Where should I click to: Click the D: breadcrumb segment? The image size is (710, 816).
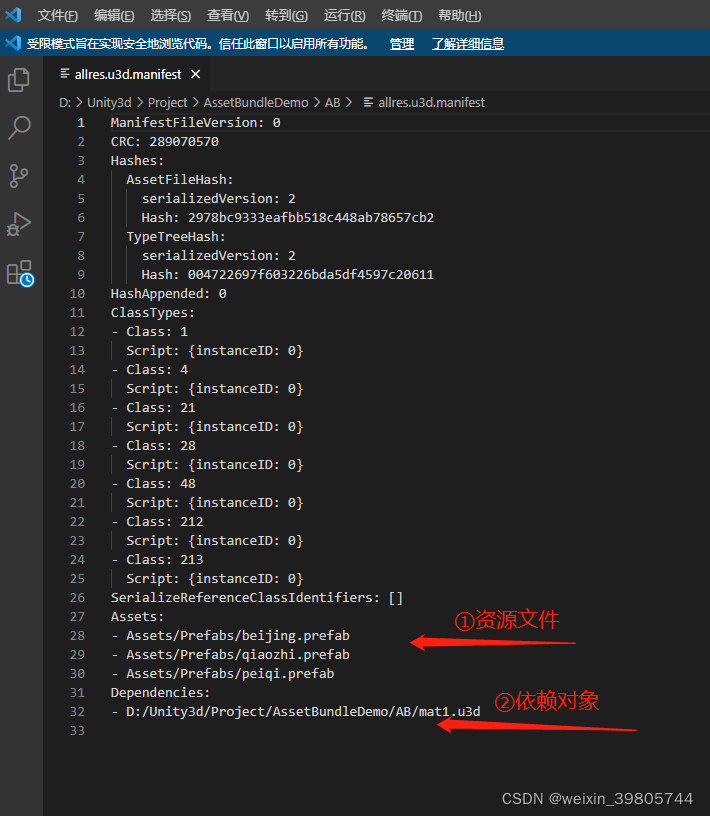pos(65,103)
